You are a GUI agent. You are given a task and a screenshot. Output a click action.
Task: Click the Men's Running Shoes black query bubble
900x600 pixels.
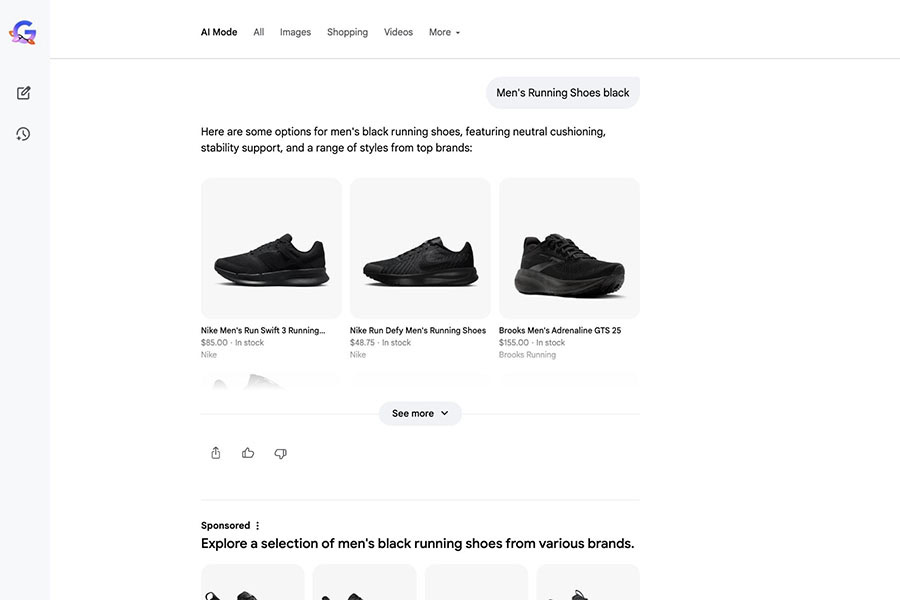point(562,92)
